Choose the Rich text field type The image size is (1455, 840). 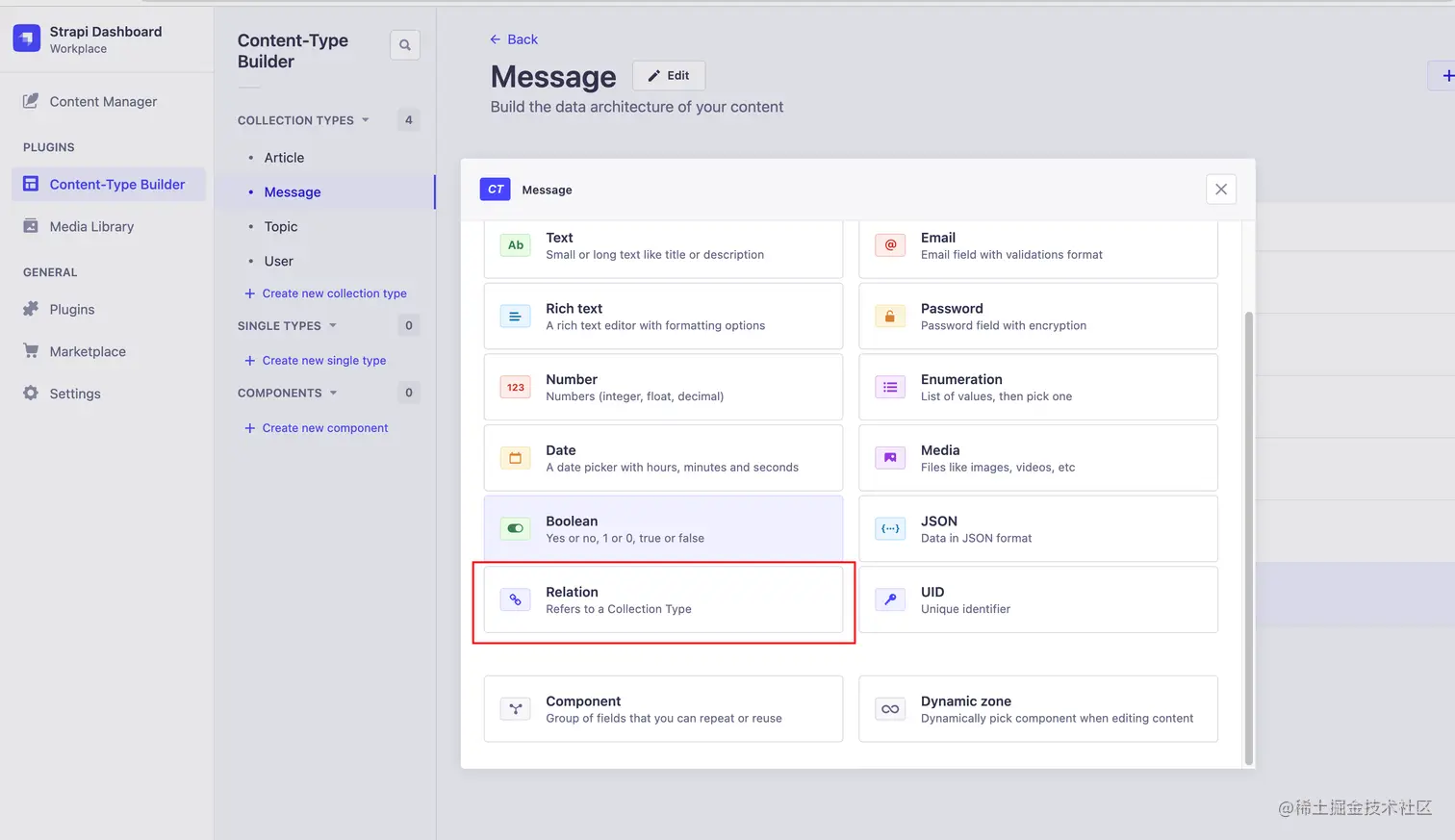click(663, 316)
